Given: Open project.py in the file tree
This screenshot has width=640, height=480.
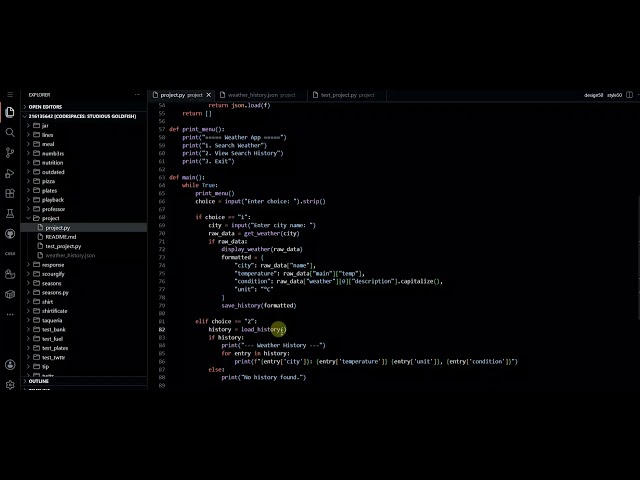Looking at the screenshot, I should [x=84, y=228].
